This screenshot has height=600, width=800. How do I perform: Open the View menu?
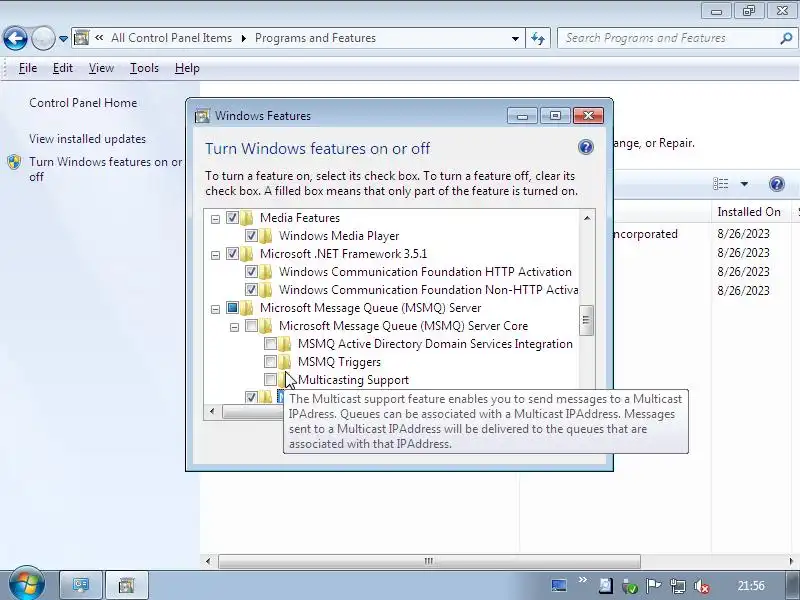click(101, 68)
